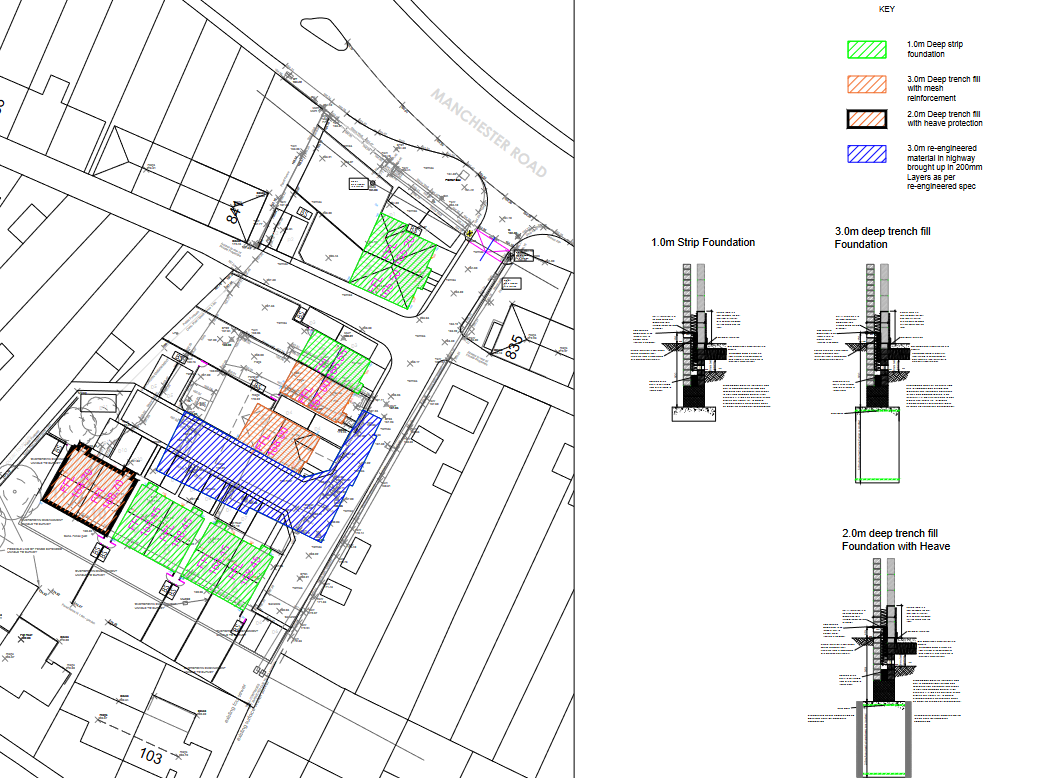Open the 2.0m Foundation with Heave detail
Viewport: 1044px width, 778px height.
[x=898, y=540]
